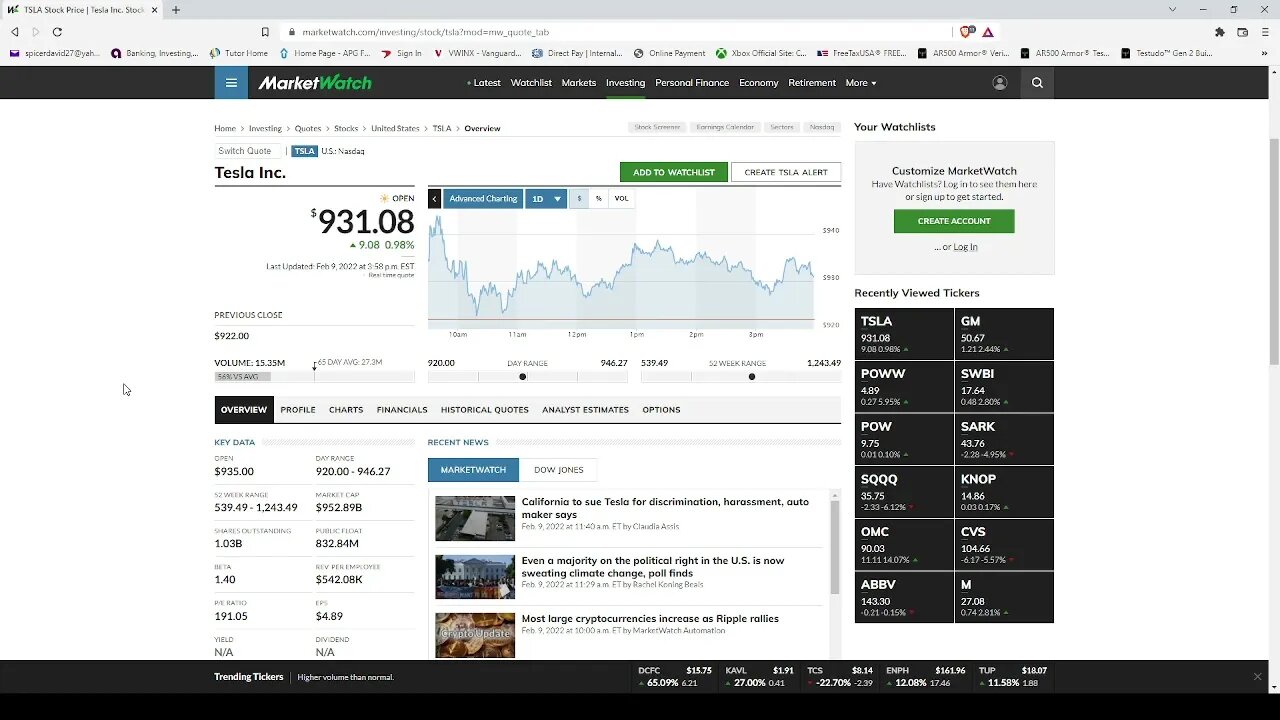The height and width of the screenshot is (720, 1280).
Task: Open browser wallet icon in toolbar
Action: coord(1243,32)
